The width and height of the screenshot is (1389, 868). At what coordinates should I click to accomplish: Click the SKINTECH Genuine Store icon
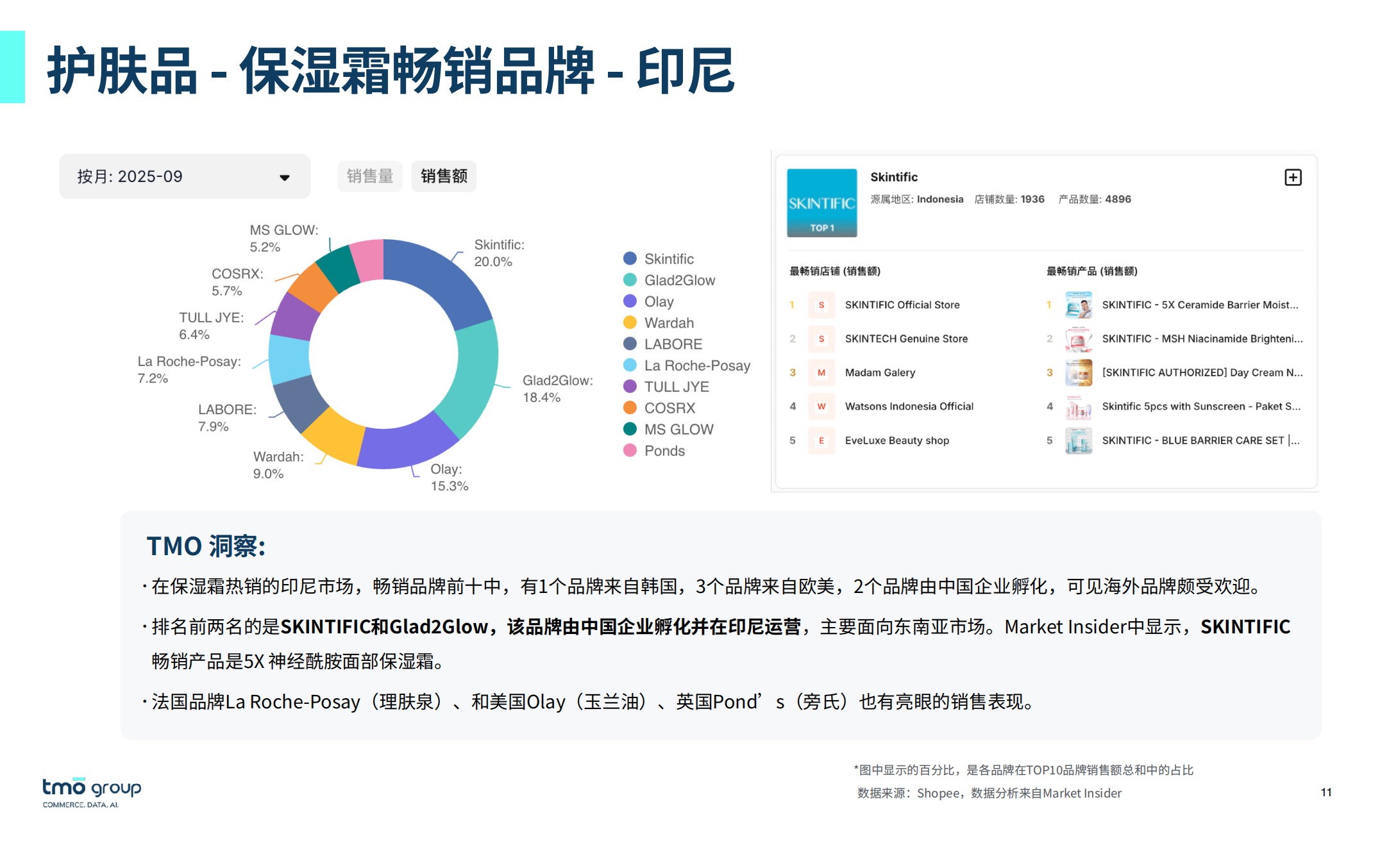(x=821, y=339)
